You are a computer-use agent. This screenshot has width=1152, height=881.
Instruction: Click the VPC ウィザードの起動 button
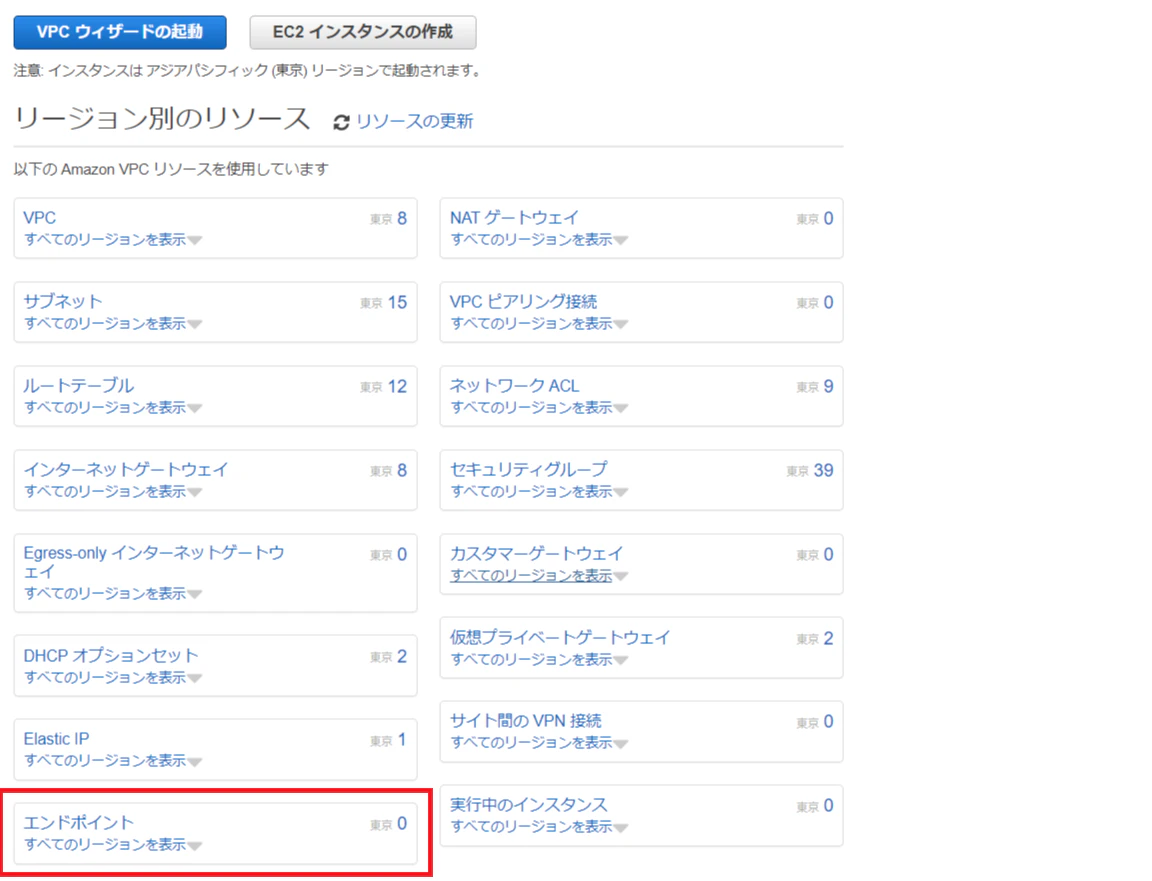120,32
